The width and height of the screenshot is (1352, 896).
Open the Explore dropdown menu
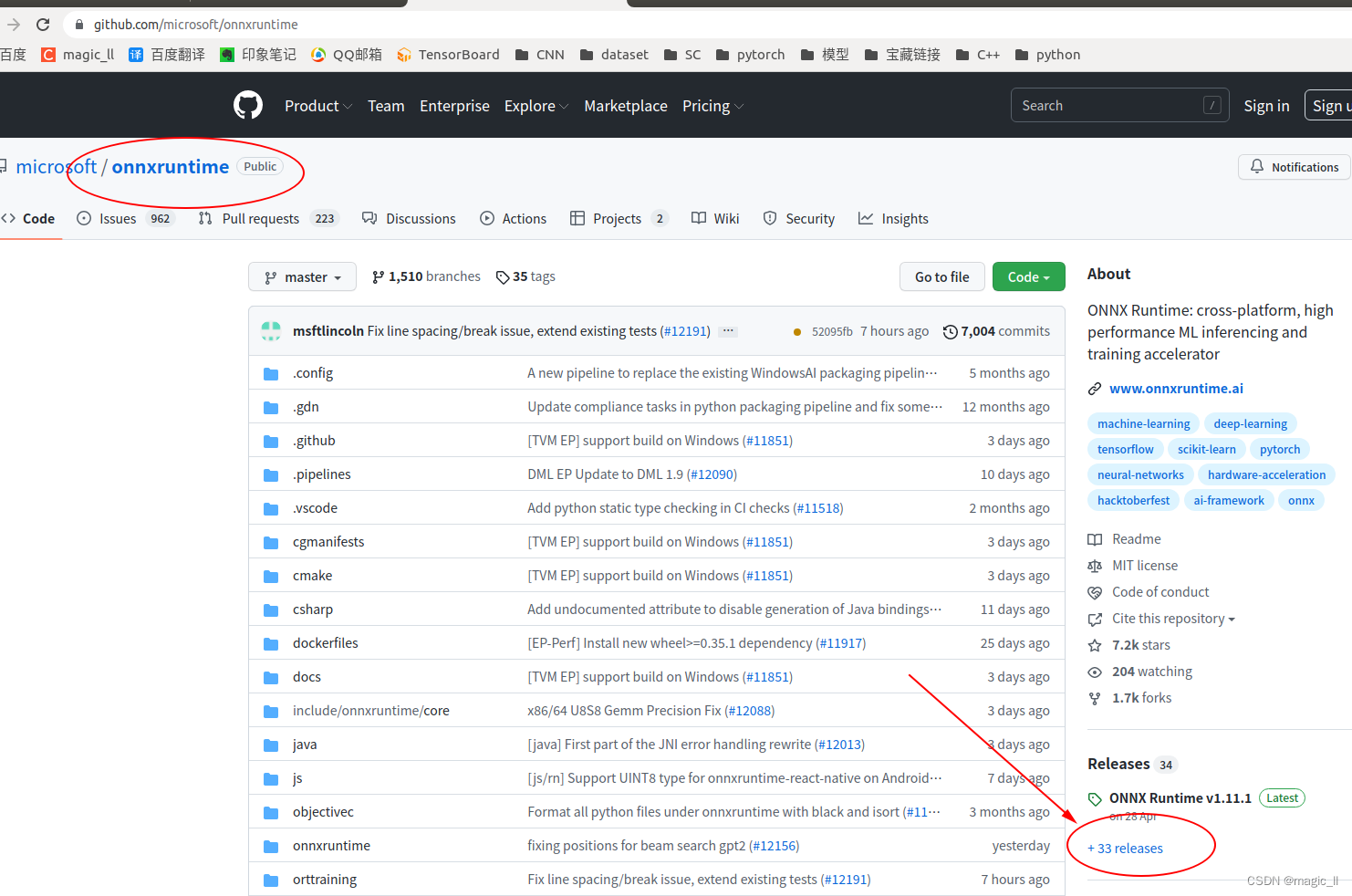click(536, 106)
